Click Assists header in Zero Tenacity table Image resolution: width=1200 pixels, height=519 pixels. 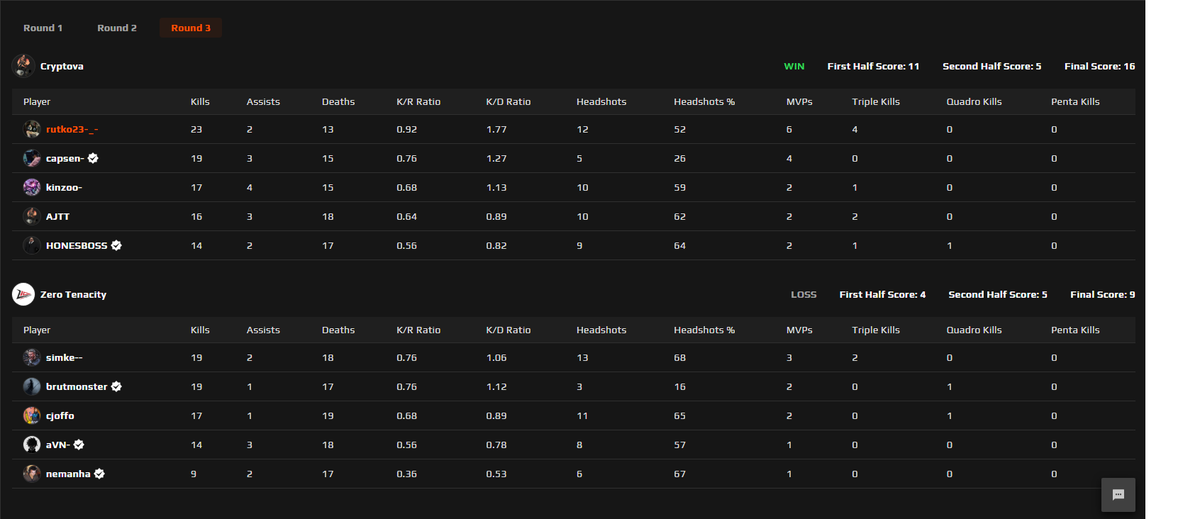point(263,330)
